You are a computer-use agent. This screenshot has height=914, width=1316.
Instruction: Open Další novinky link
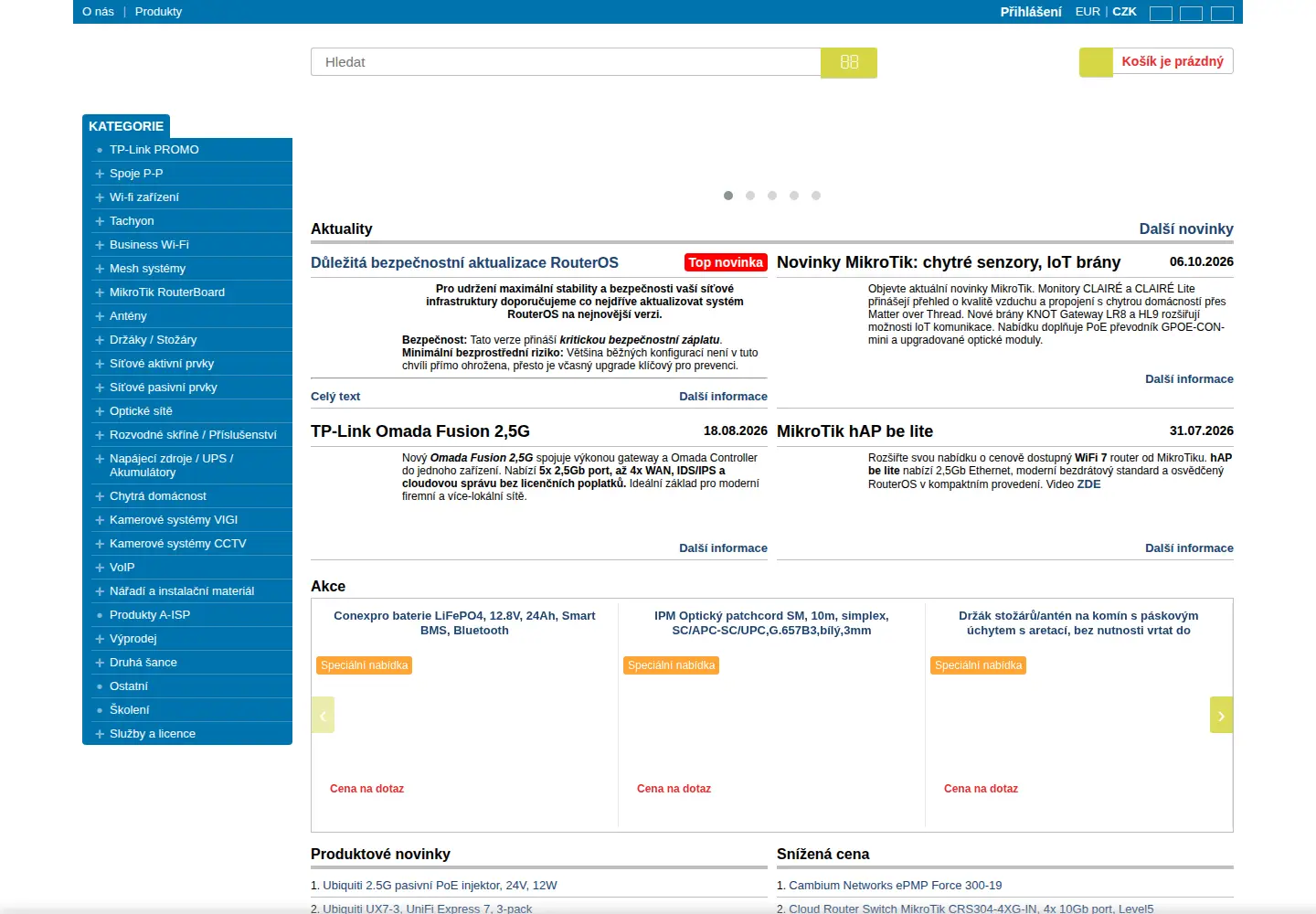[x=1186, y=228]
